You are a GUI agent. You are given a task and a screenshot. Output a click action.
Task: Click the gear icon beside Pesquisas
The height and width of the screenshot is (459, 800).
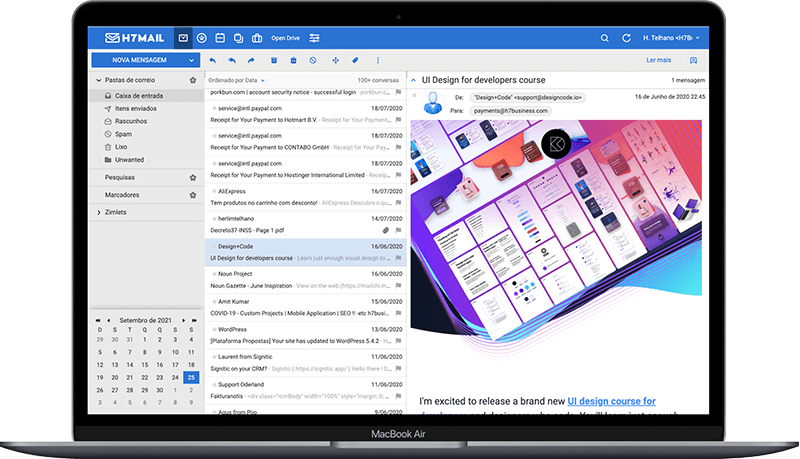[193, 177]
